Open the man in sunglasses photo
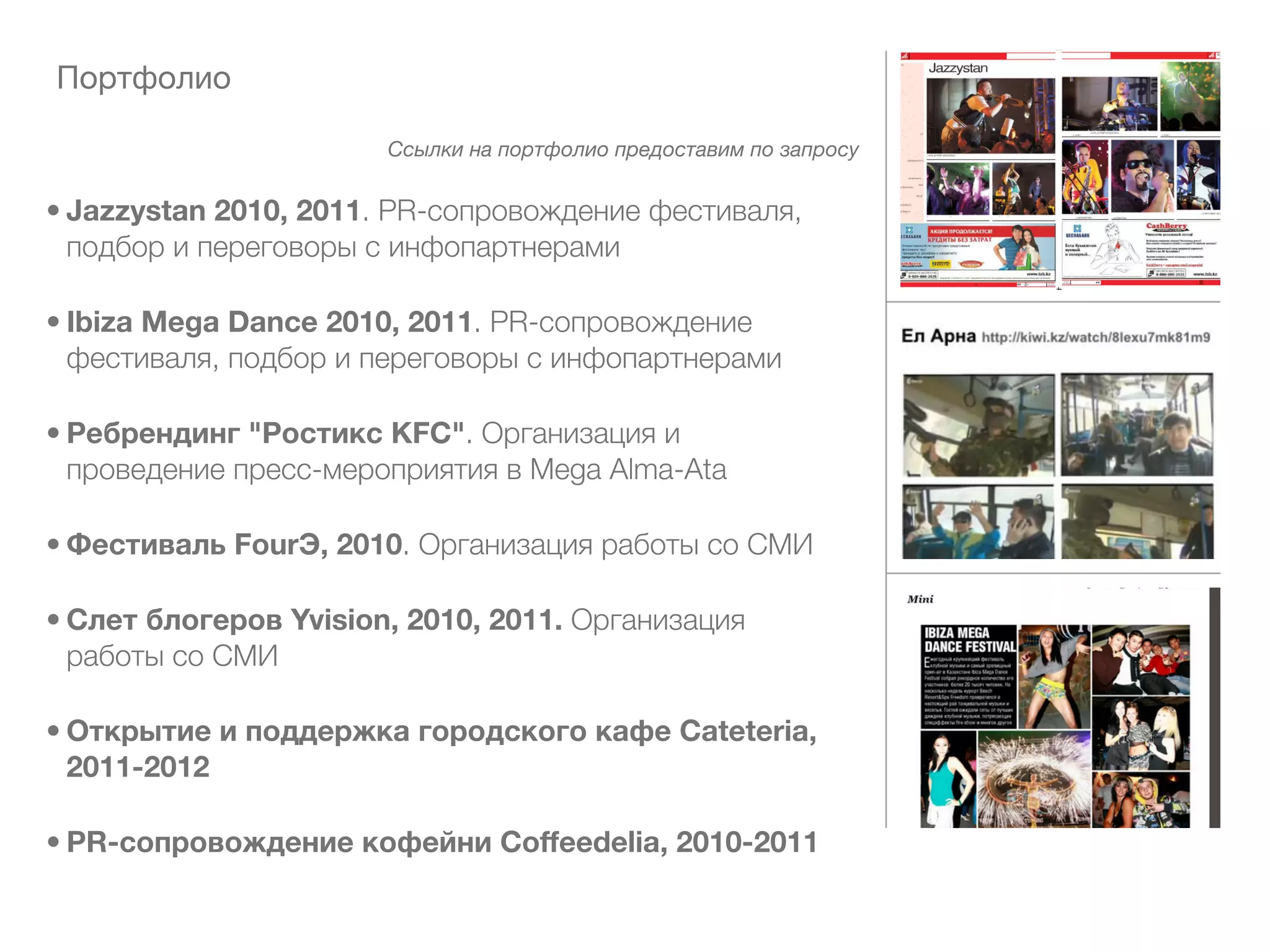Screen dimensions: 1270x952 pyautogui.click(x=1142, y=177)
